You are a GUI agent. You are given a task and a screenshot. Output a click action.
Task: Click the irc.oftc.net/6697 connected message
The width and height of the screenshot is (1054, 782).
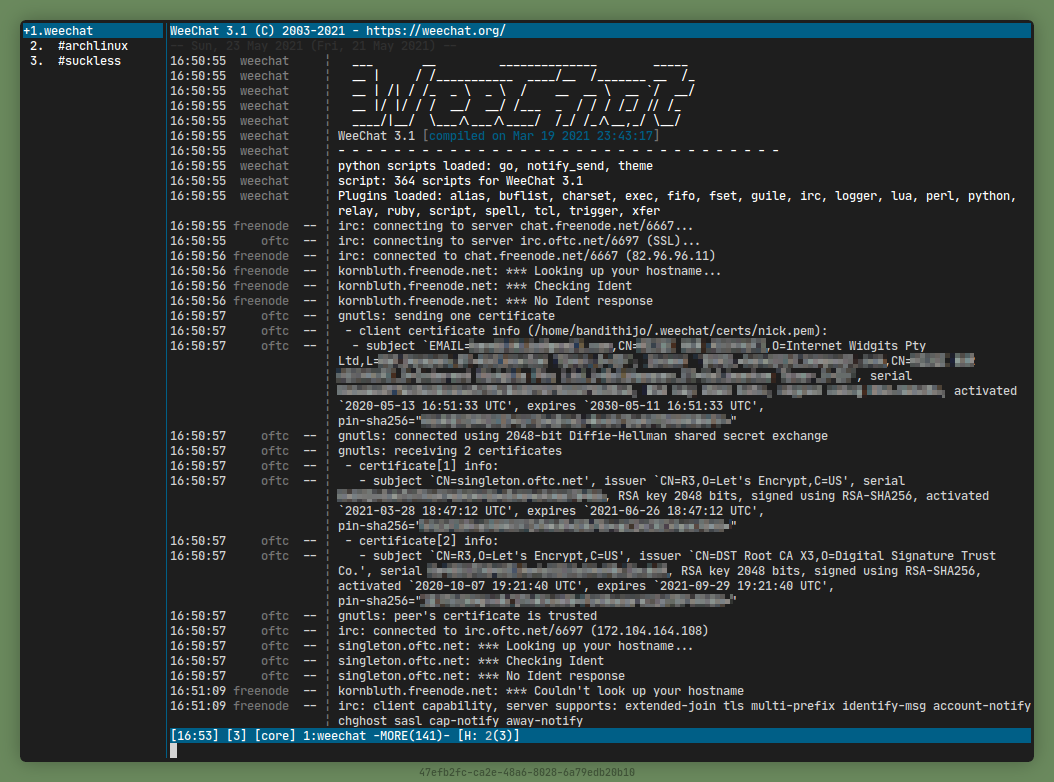click(x=523, y=631)
